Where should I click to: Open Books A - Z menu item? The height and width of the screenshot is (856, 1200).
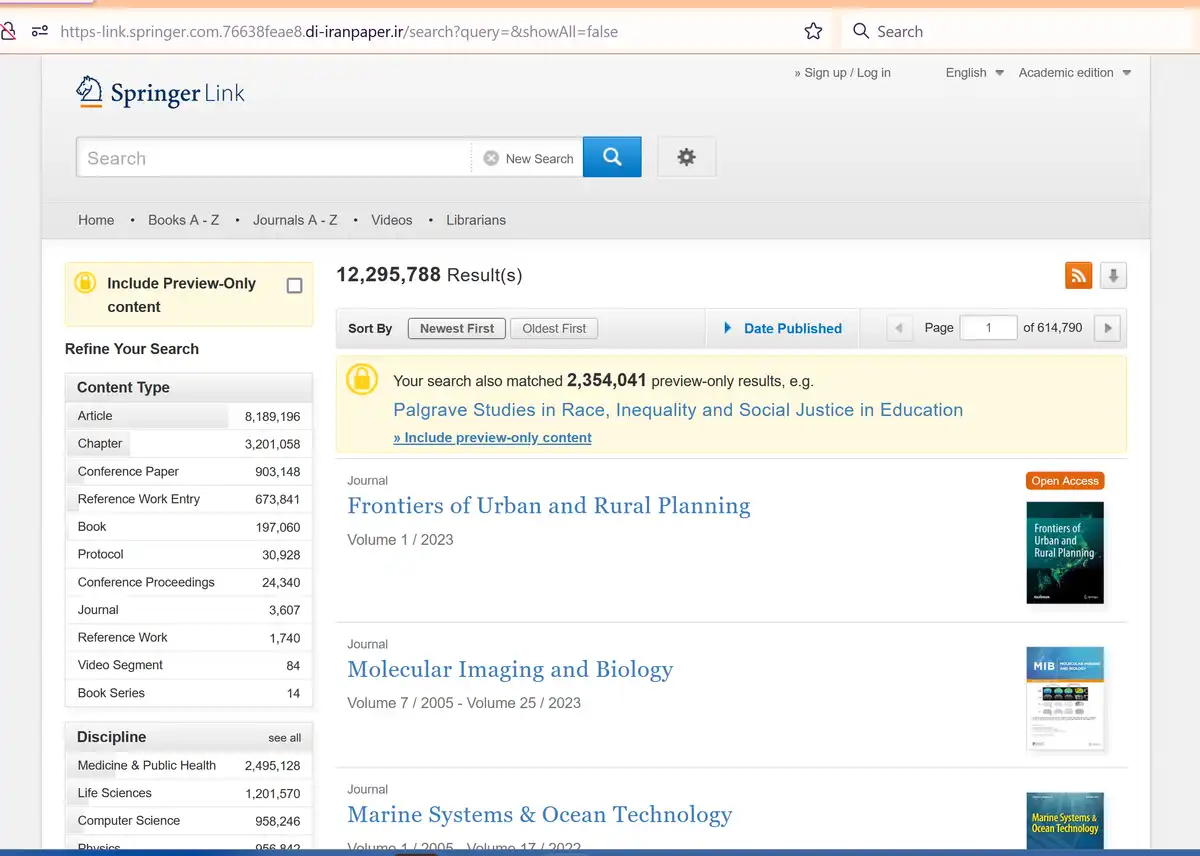(x=183, y=220)
